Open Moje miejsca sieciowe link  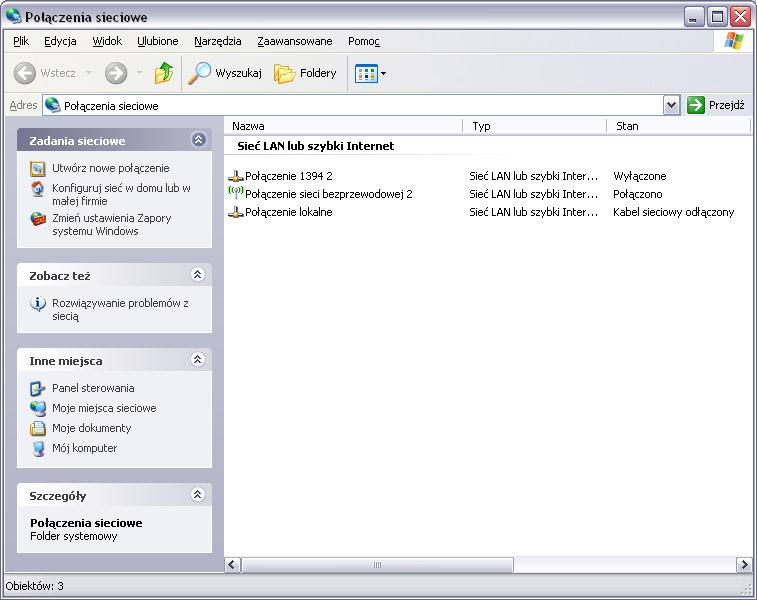[104, 408]
